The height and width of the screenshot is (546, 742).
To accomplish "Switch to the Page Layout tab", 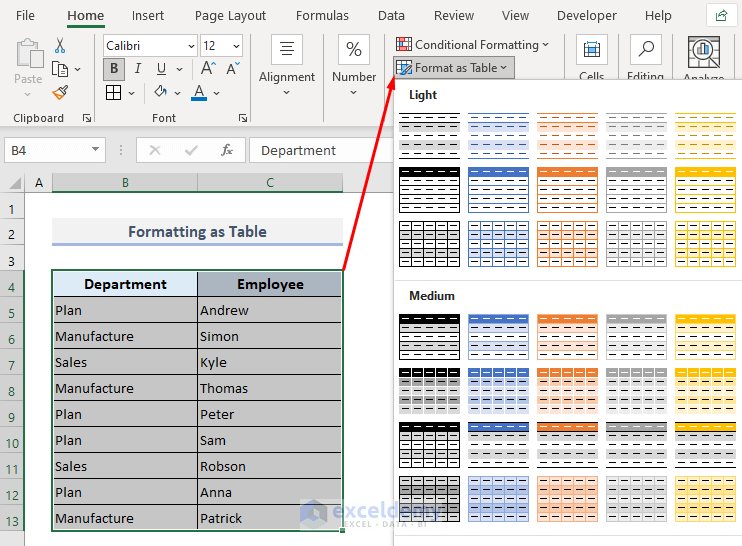I will click(230, 16).
